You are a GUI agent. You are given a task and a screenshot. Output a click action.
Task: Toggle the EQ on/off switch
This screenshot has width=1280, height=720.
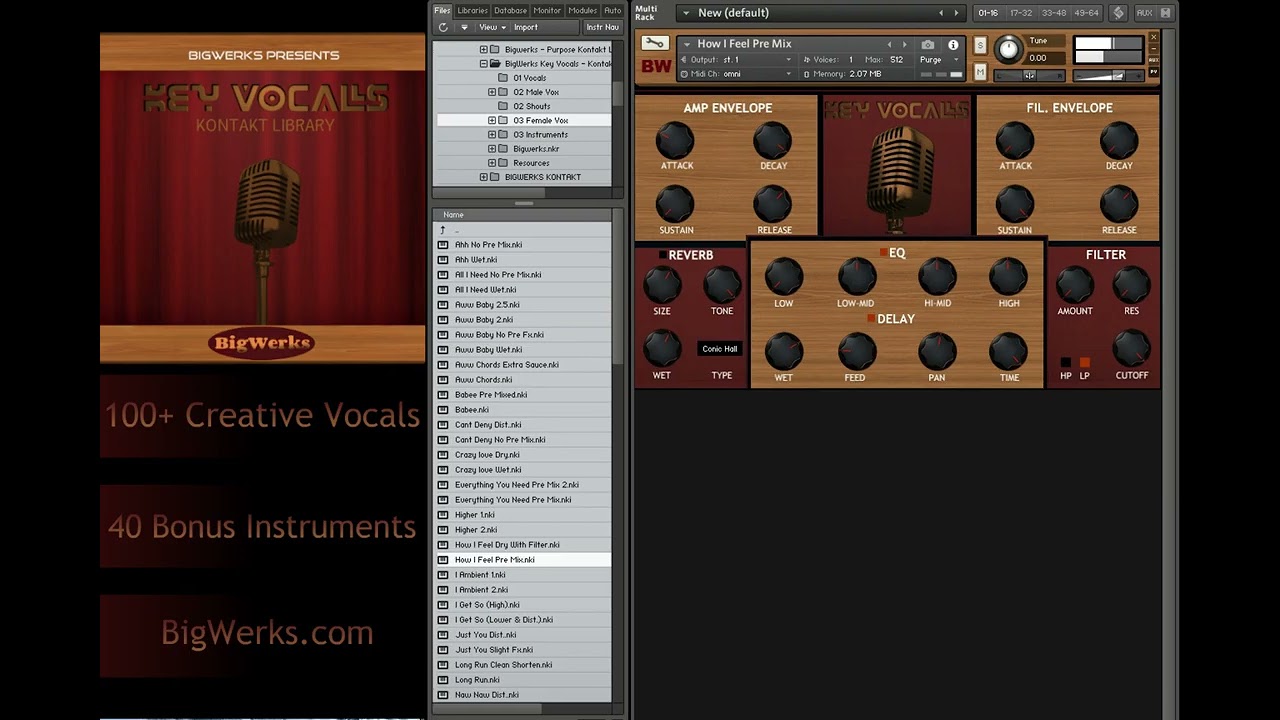point(884,253)
